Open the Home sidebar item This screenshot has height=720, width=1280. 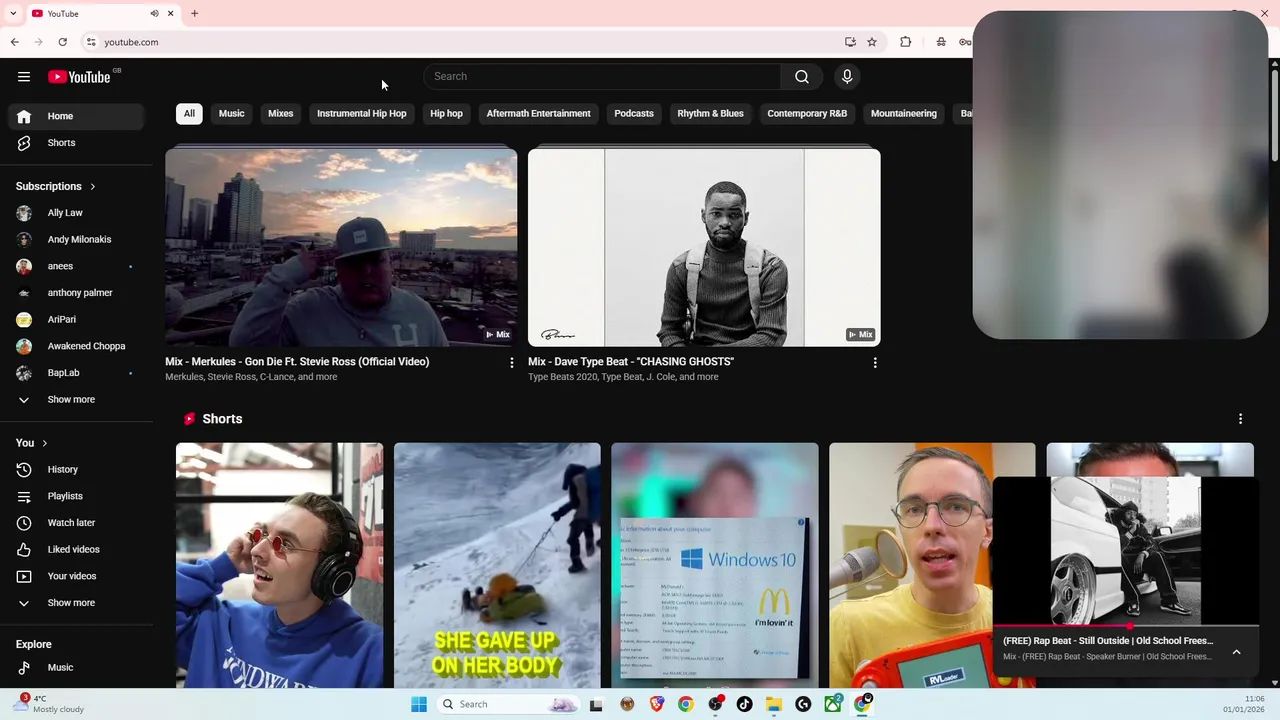[77, 116]
